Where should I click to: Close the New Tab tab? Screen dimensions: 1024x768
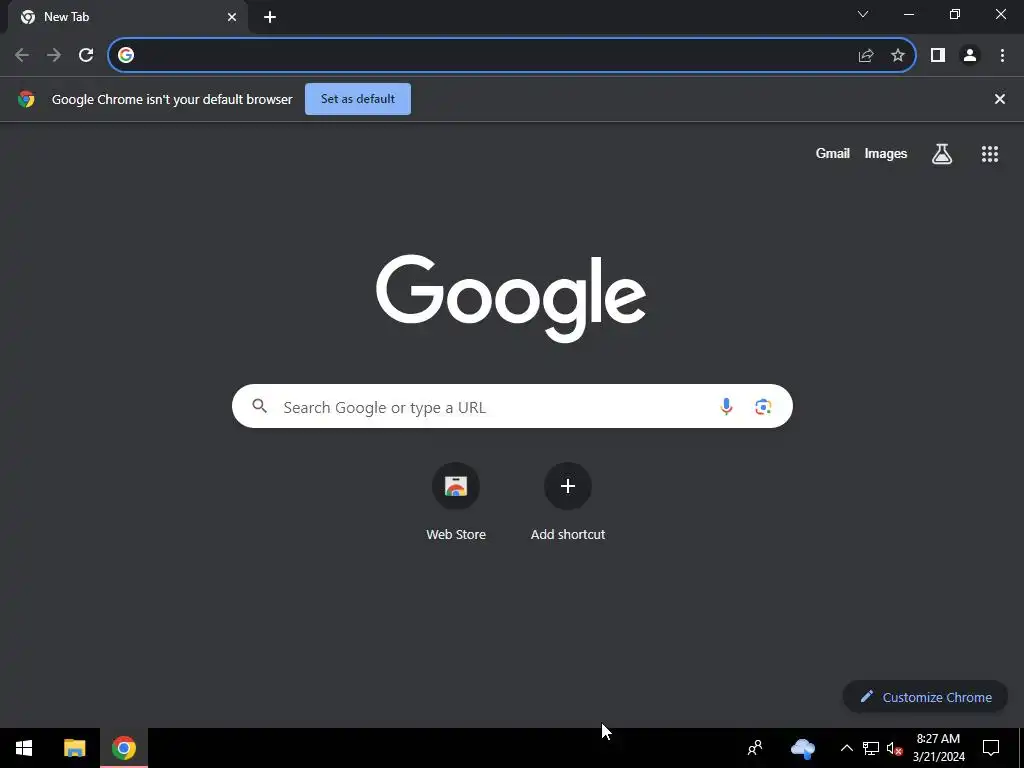coord(232,18)
